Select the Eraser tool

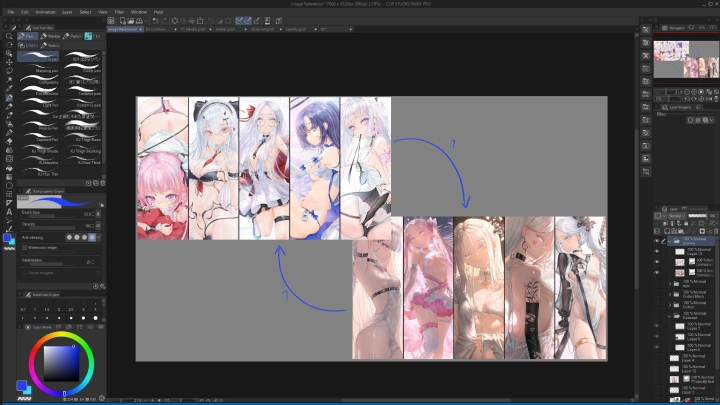(9, 141)
